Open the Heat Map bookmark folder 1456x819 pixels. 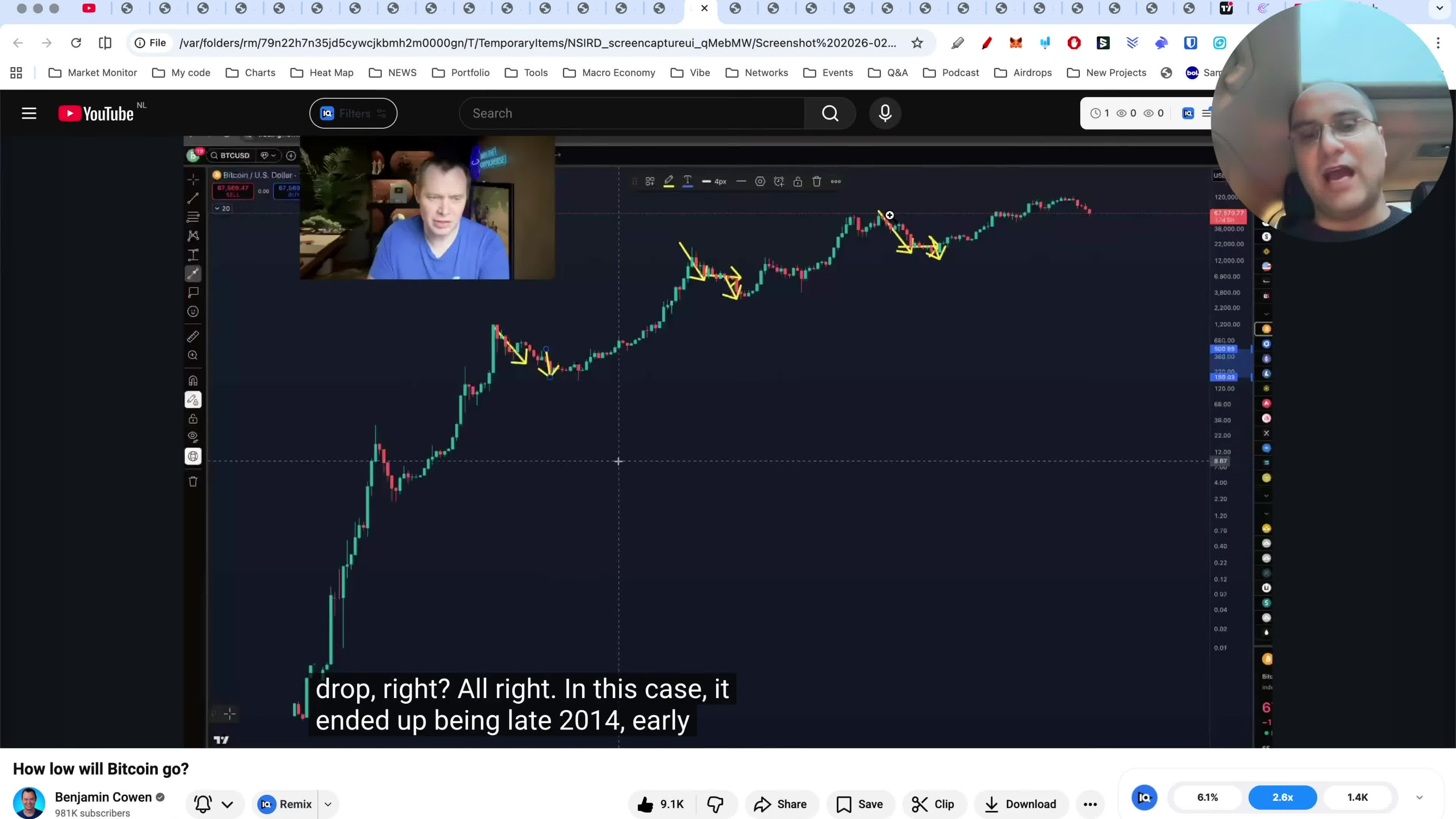pos(322,73)
